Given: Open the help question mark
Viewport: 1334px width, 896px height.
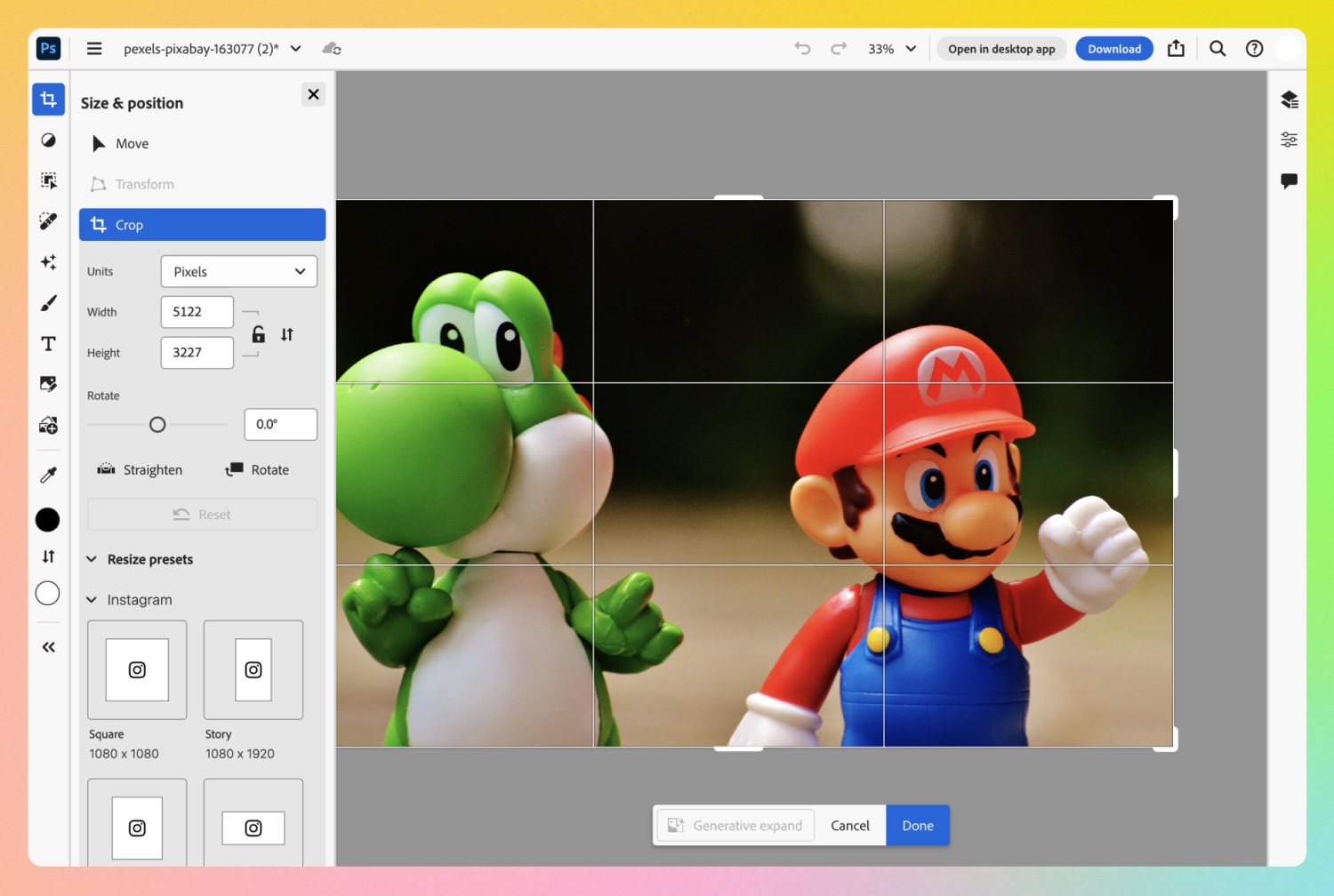Looking at the screenshot, I should coord(1254,49).
